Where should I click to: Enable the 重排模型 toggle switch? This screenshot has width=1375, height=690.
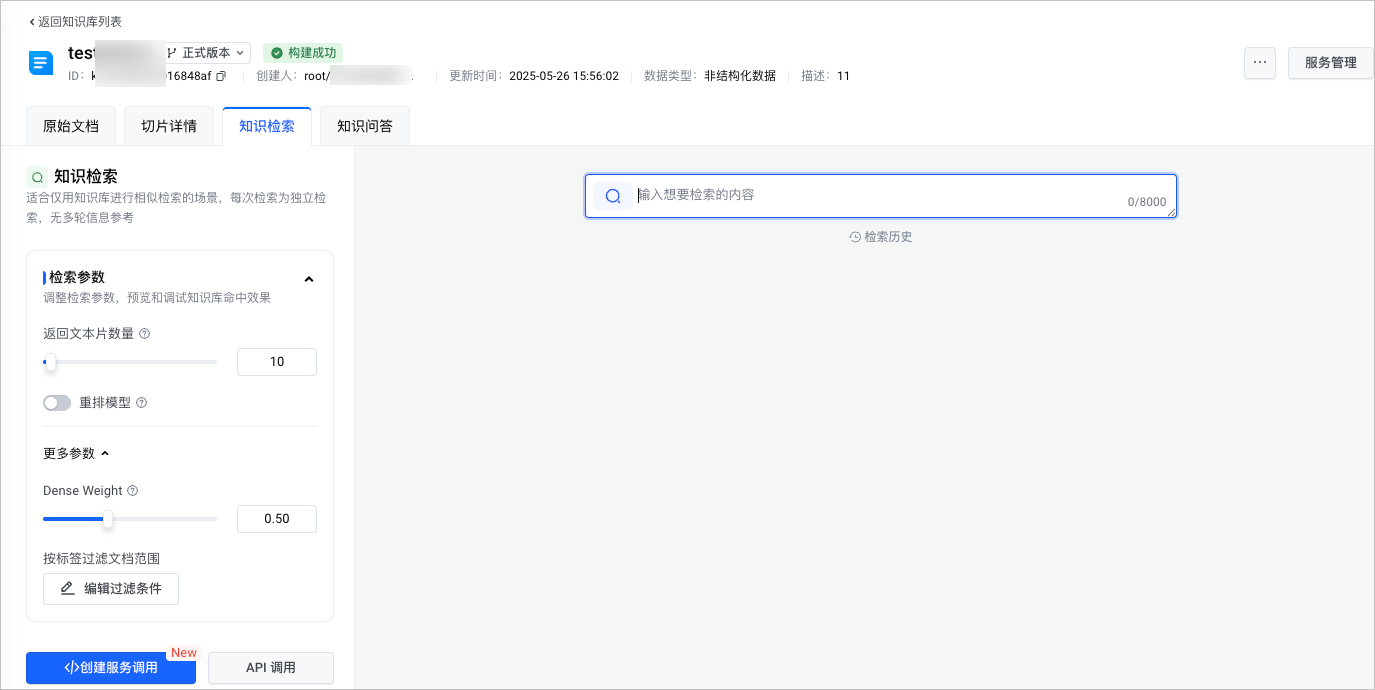point(57,403)
